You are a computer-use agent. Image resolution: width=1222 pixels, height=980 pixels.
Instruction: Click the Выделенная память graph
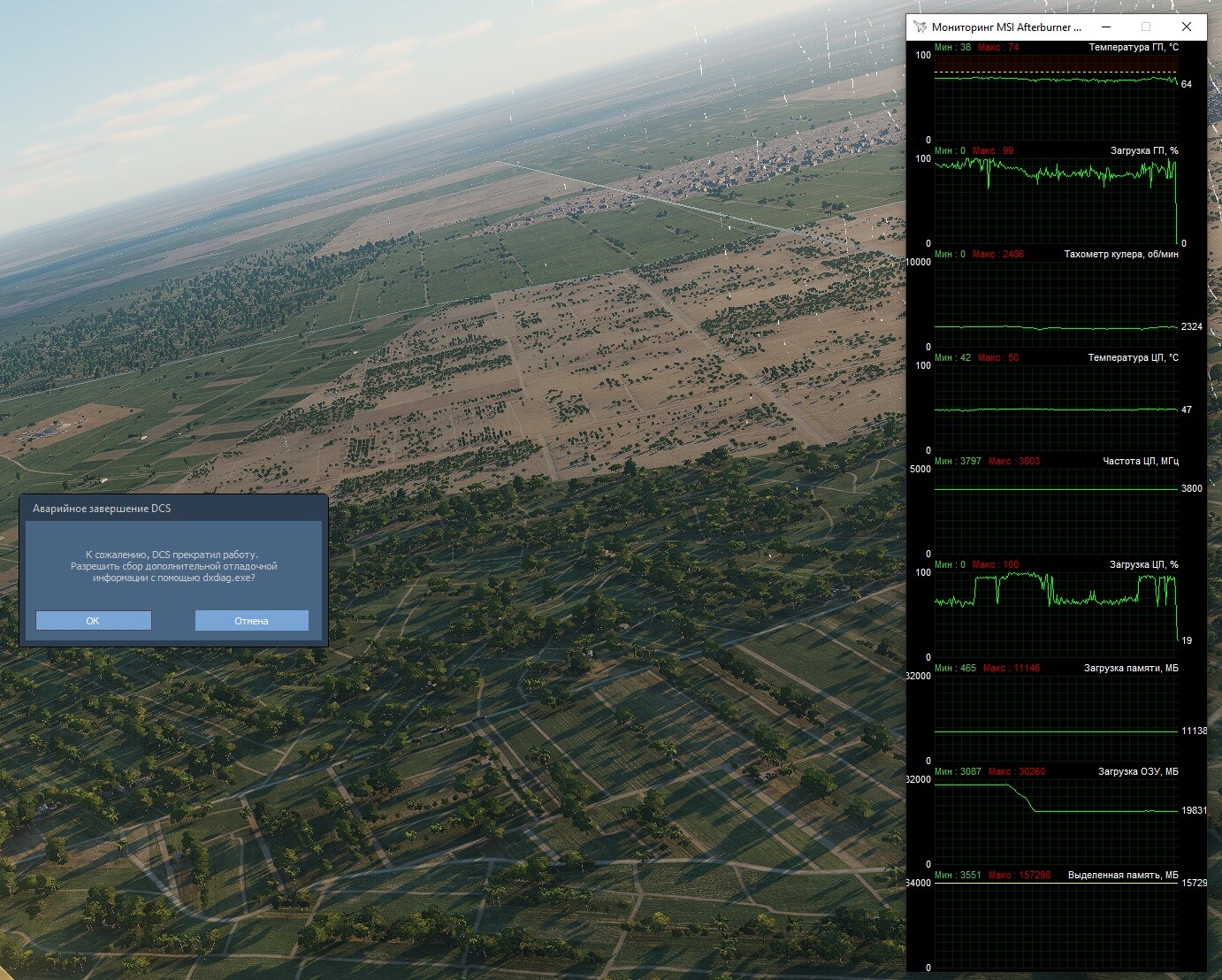tap(1057, 925)
